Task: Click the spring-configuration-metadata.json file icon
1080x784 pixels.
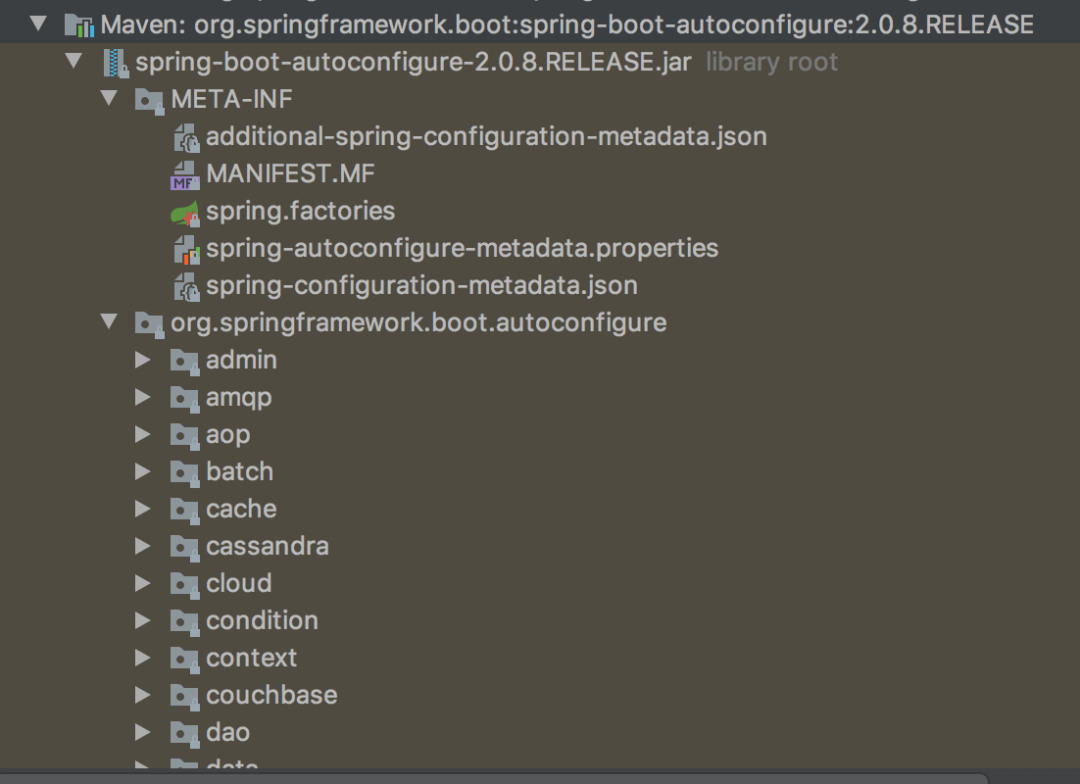Action: pos(186,286)
